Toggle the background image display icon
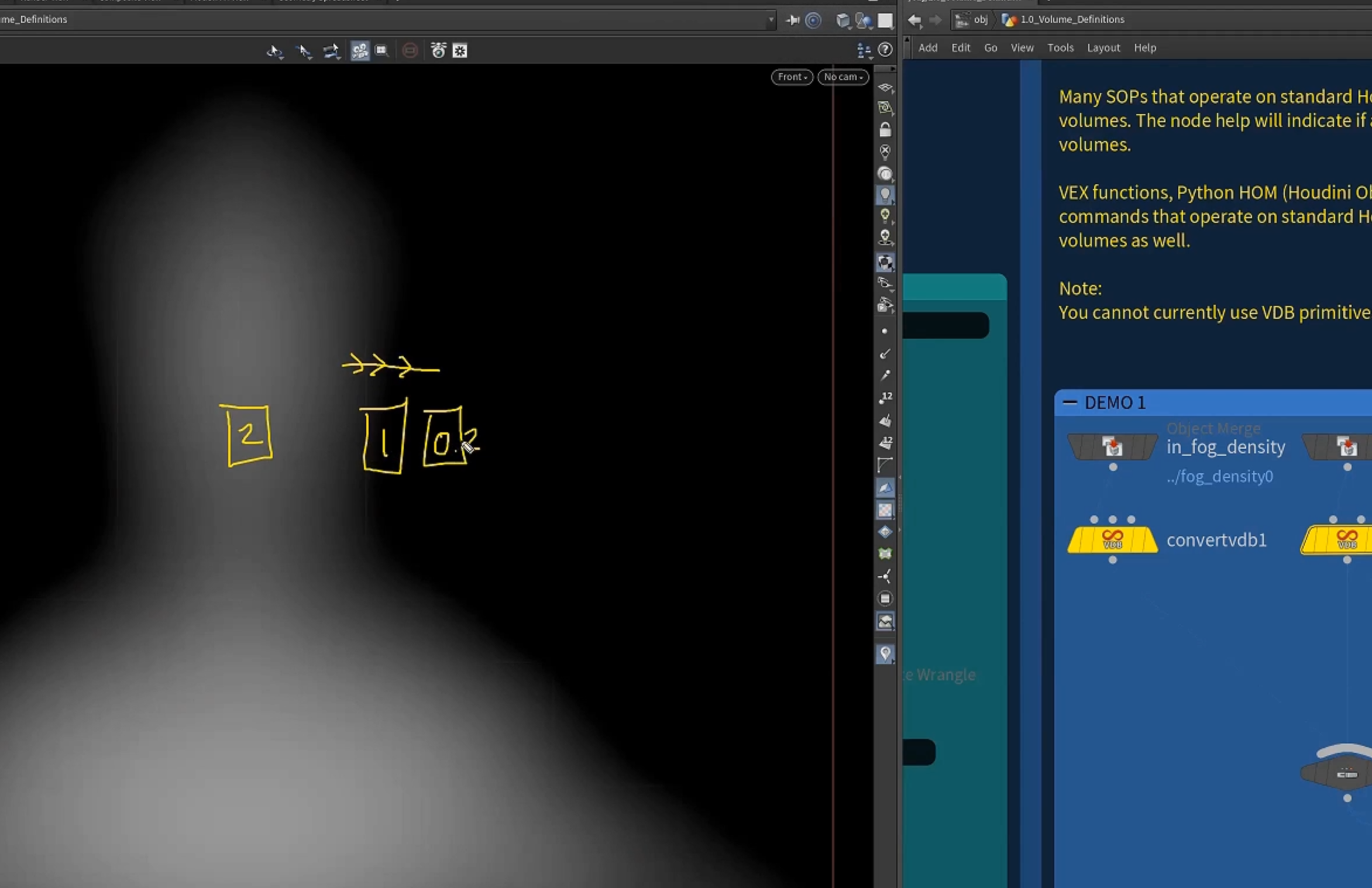The height and width of the screenshot is (888, 1372). pyautogui.click(x=885, y=621)
